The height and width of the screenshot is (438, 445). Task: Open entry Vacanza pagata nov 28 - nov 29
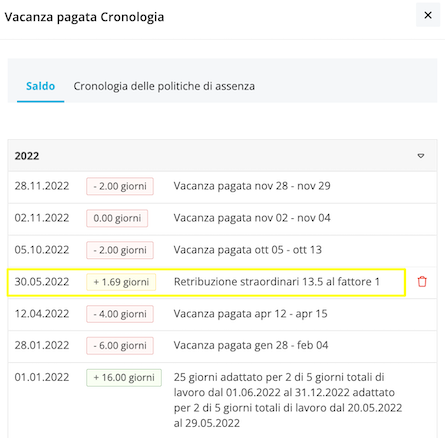pos(252,186)
